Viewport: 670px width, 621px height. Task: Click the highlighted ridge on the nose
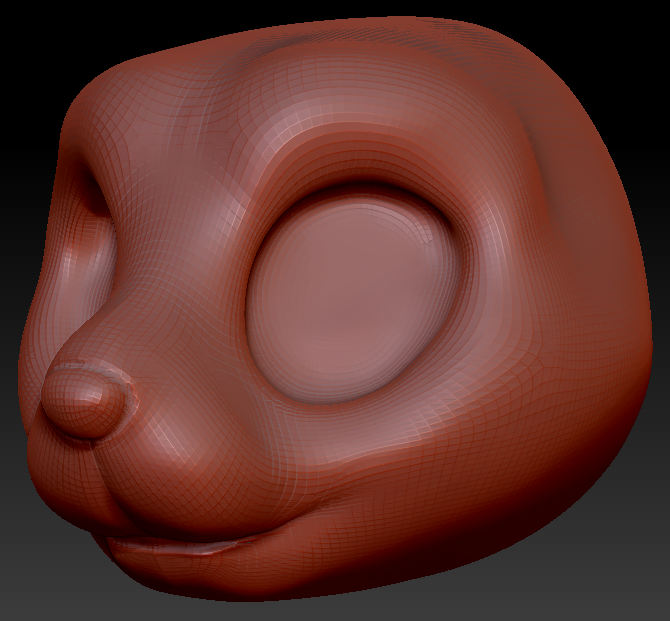pyautogui.click(x=97, y=370)
